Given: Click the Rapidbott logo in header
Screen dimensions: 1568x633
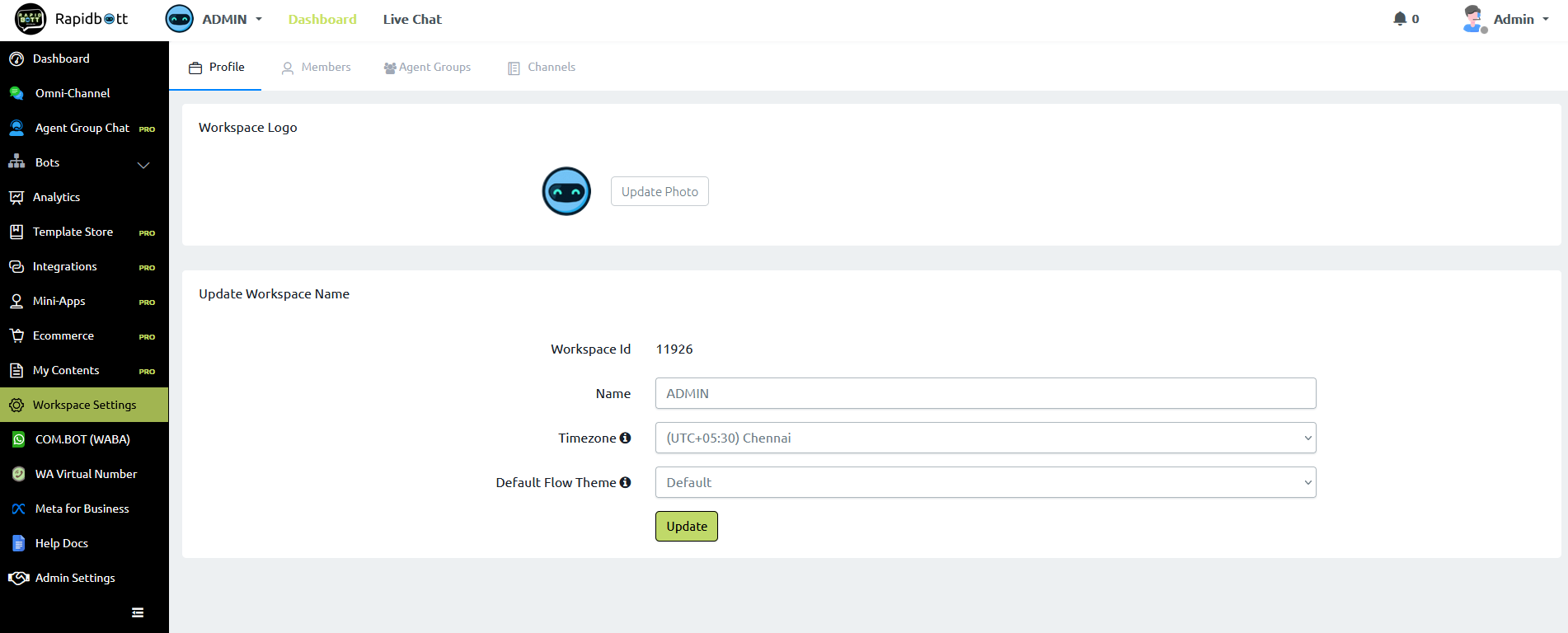Looking at the screenshot, I should 73,19.
